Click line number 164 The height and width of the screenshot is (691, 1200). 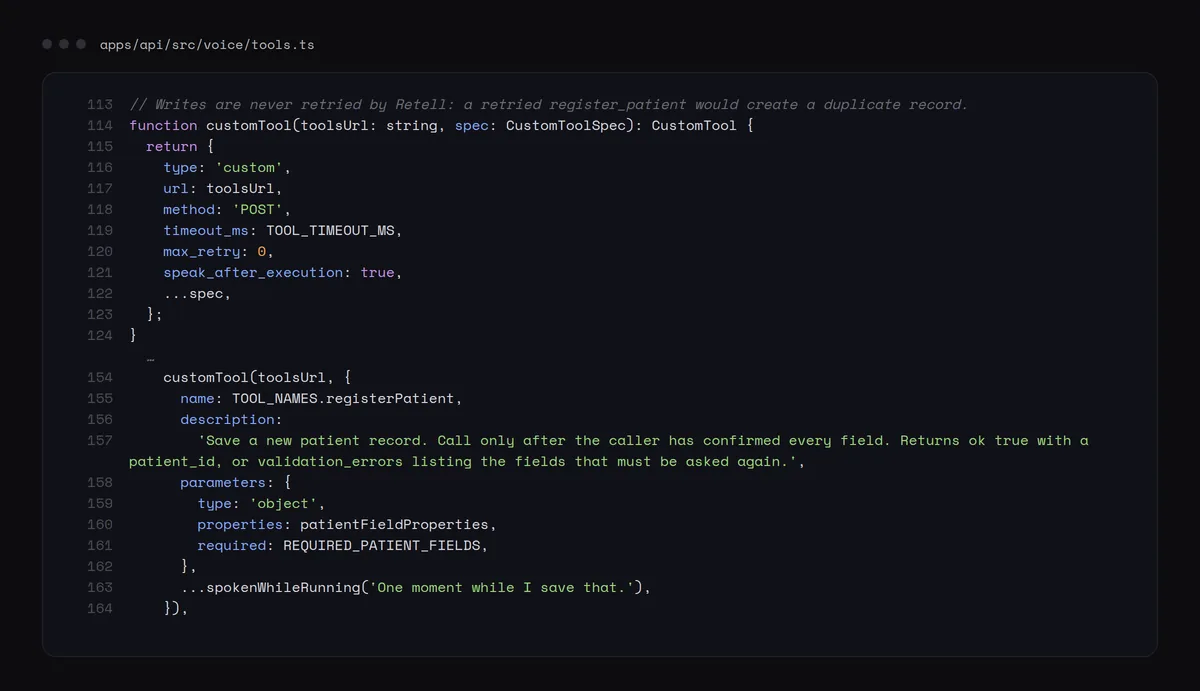click(100, 608)
